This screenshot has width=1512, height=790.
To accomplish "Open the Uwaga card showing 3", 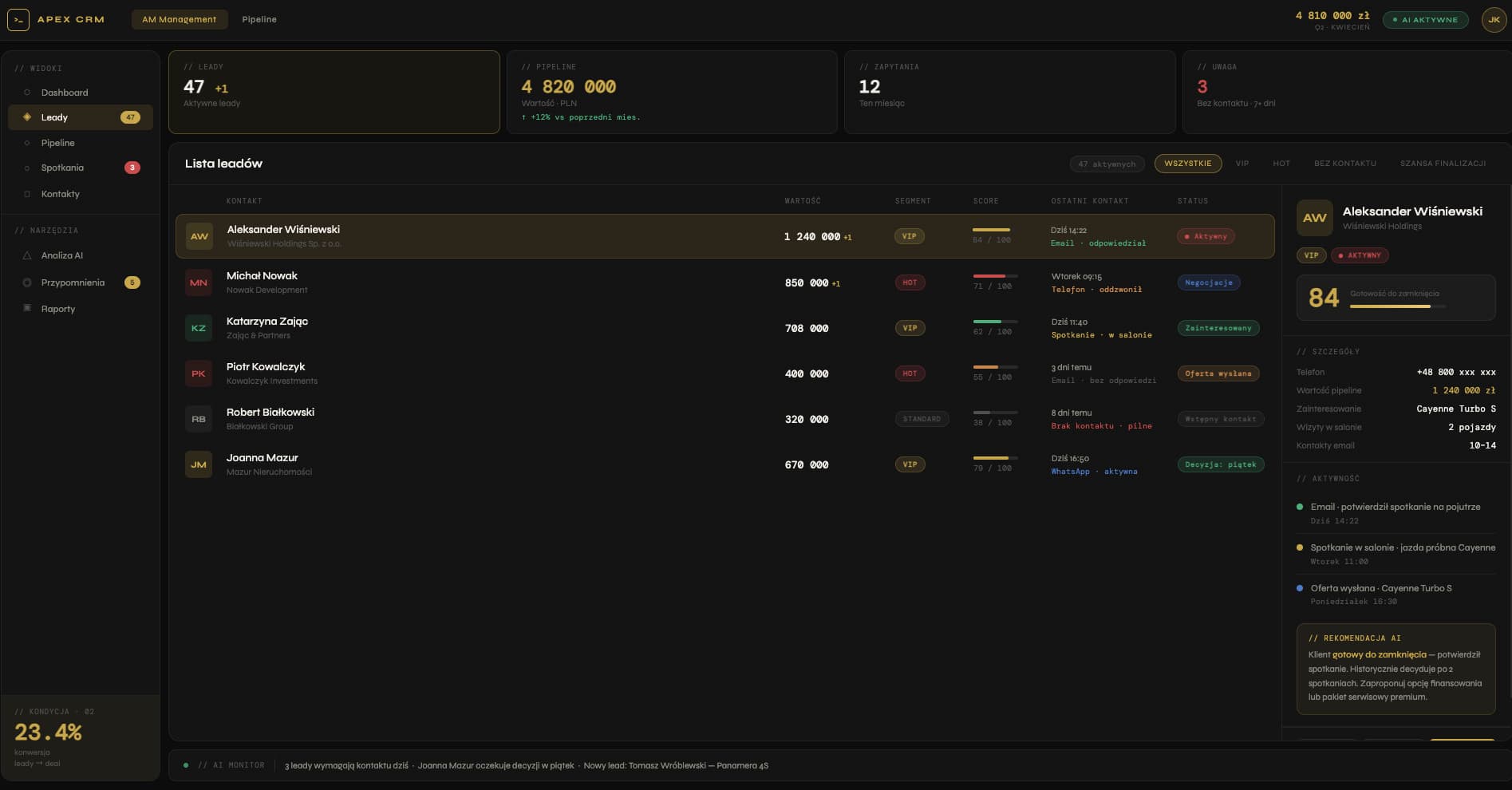I will coord(1347,92).
